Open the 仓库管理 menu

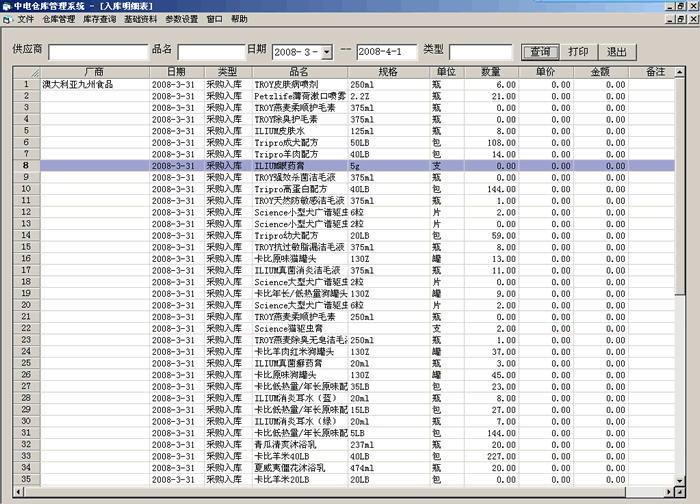pyautogui.click(x=58, y=19)
